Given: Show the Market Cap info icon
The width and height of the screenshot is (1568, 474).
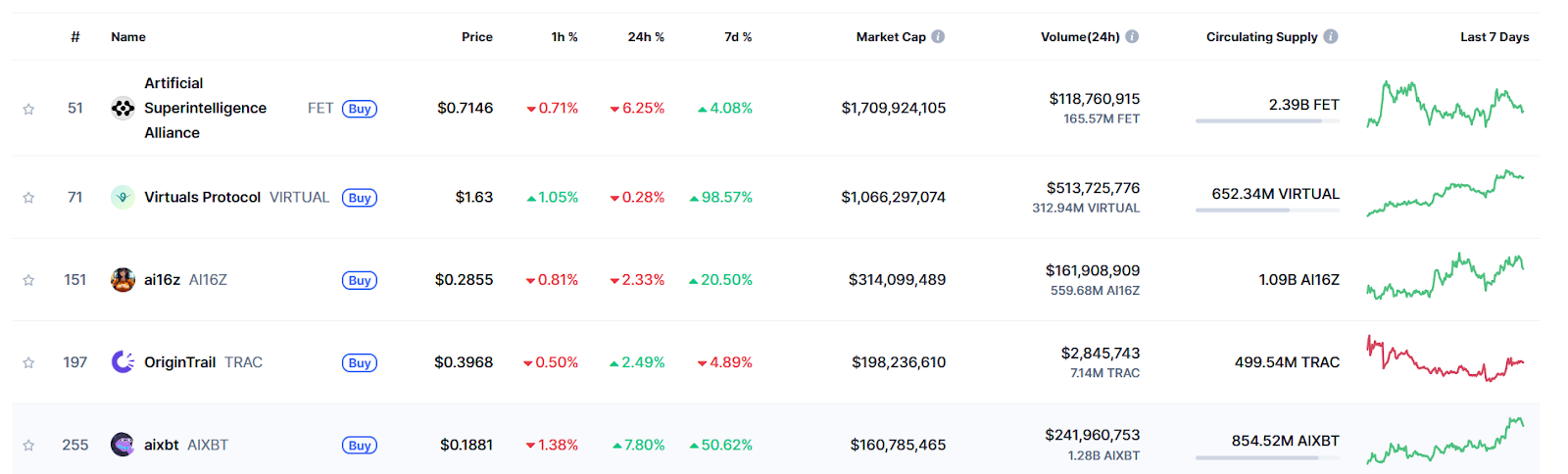Looking at the screenshot, I should (x=938, y=36).
